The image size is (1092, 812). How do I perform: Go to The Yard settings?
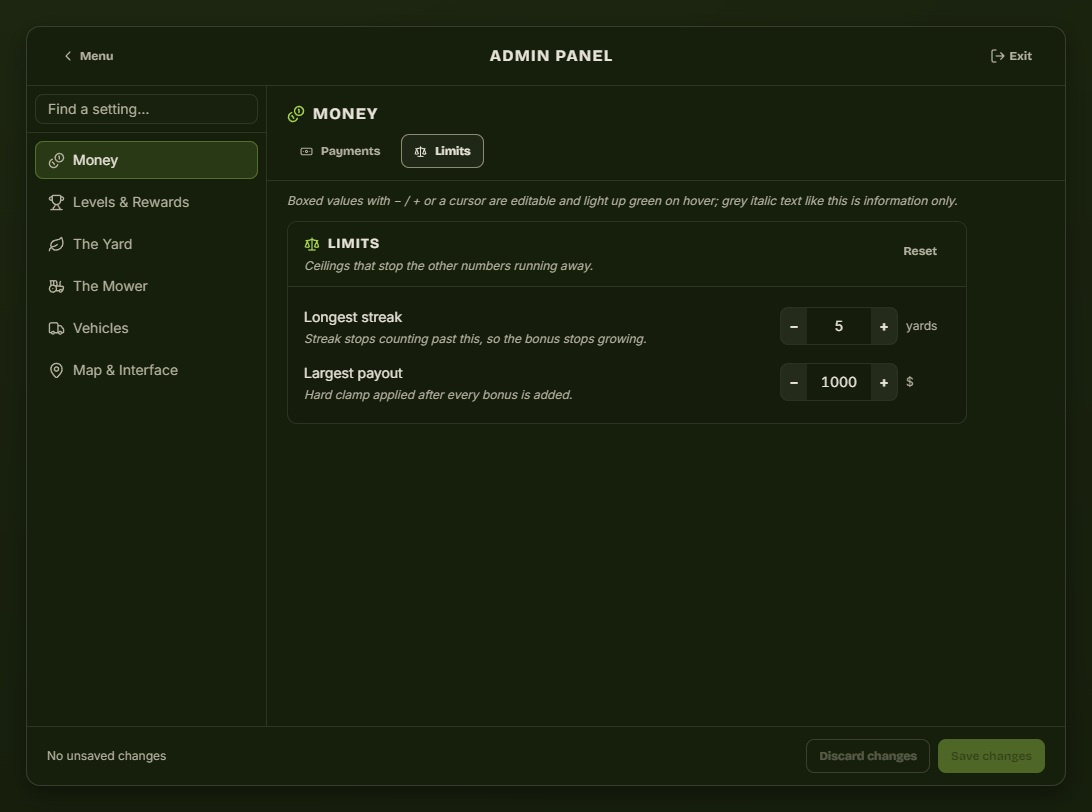[146, 244]
